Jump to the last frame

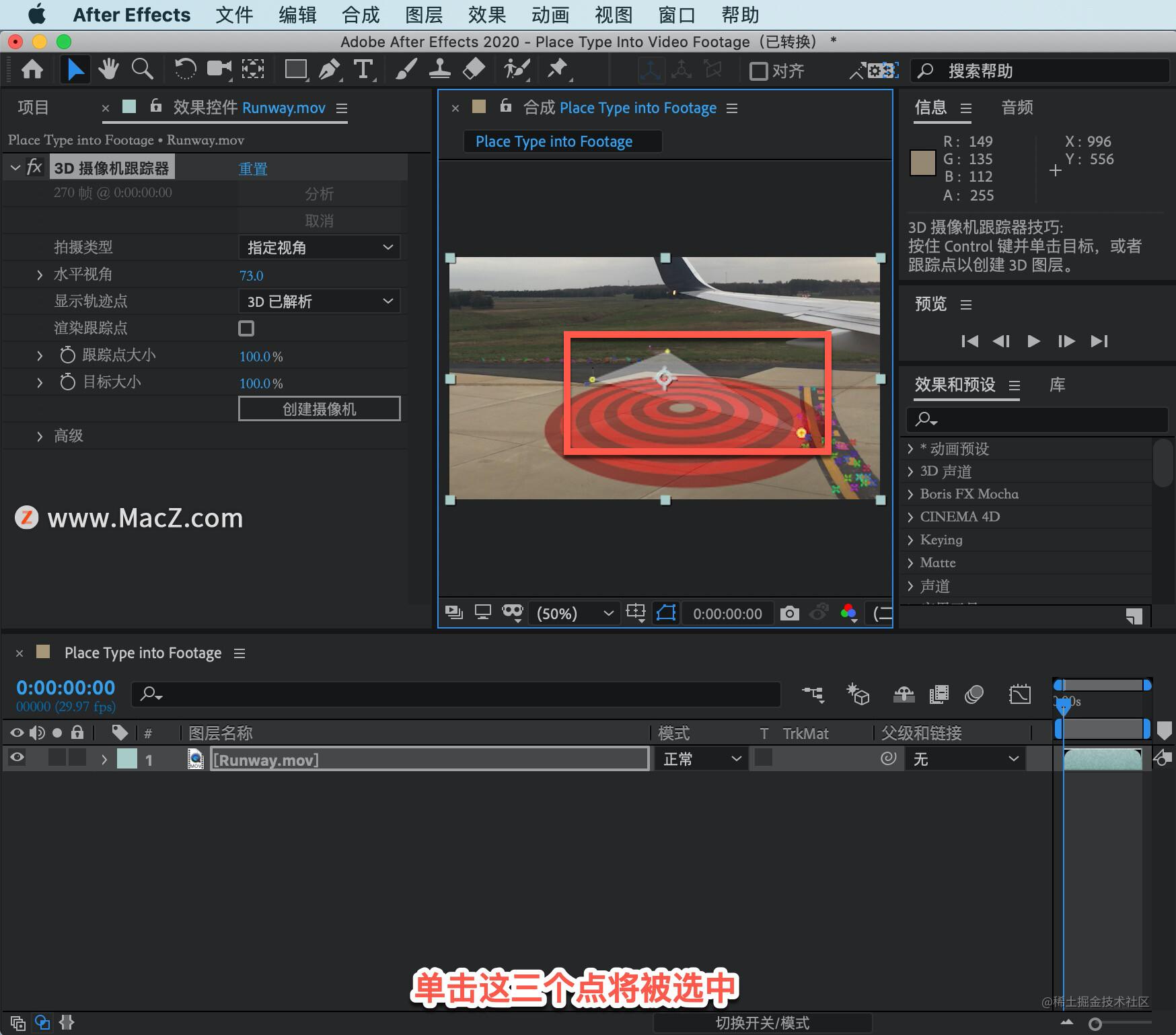click(x=1099, y=341)
